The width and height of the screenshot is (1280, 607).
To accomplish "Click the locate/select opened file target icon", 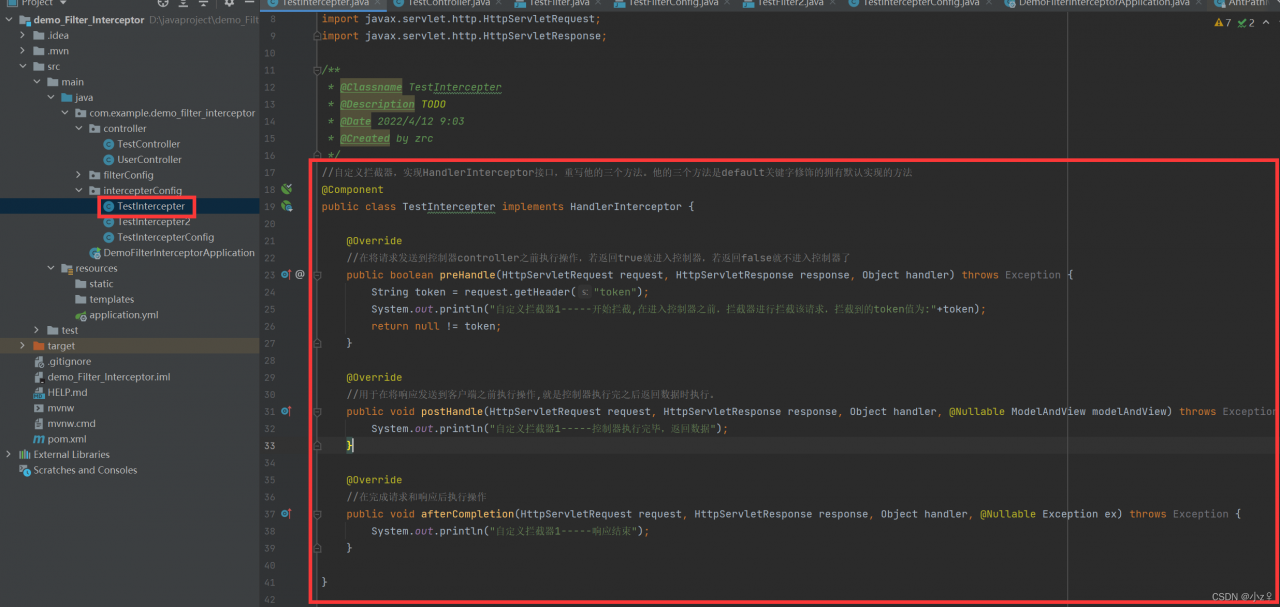I will [x=163, y=3].
